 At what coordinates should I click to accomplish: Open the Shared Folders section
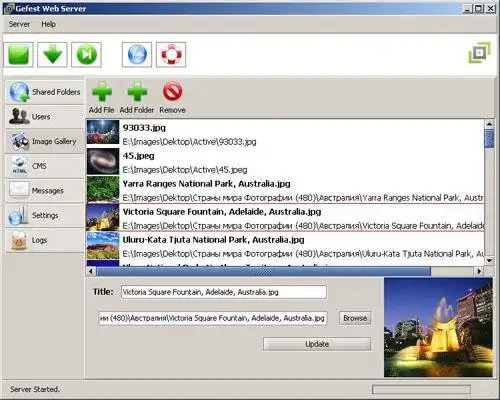point(45,92)
